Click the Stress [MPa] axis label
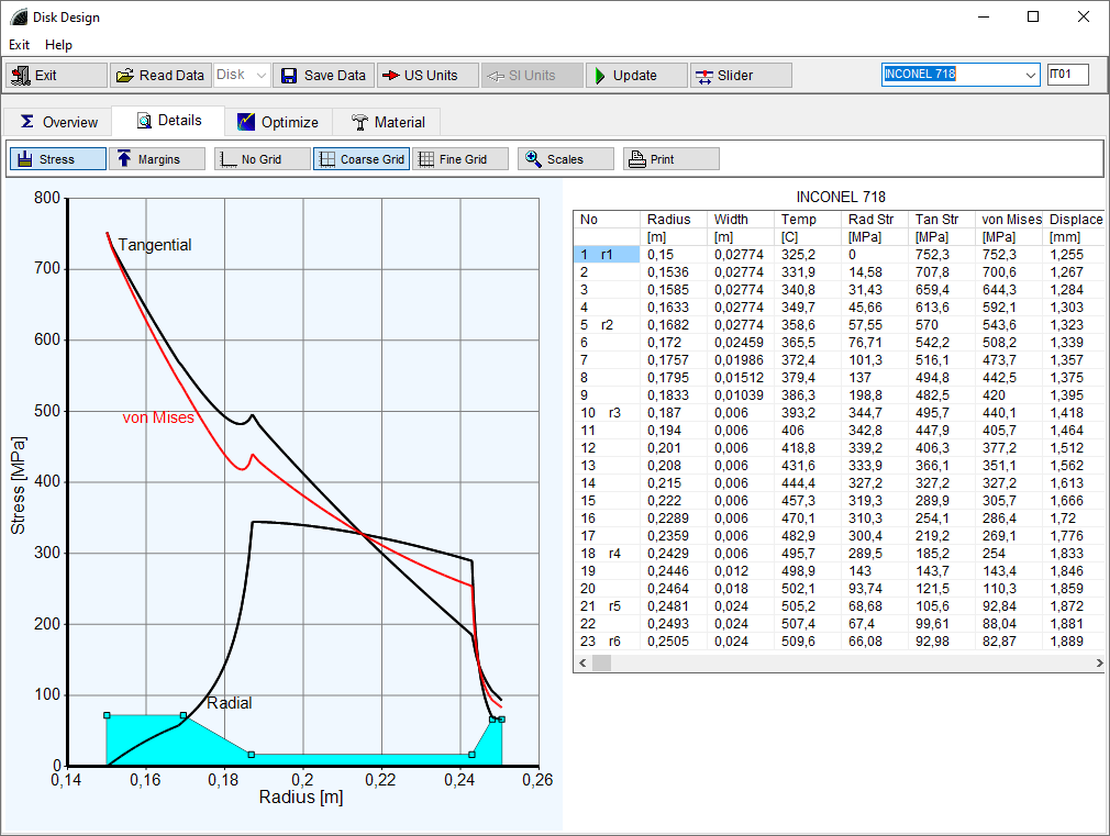Screen dimensions: 1110x836 pyautogui.click(x=18, y=485)
